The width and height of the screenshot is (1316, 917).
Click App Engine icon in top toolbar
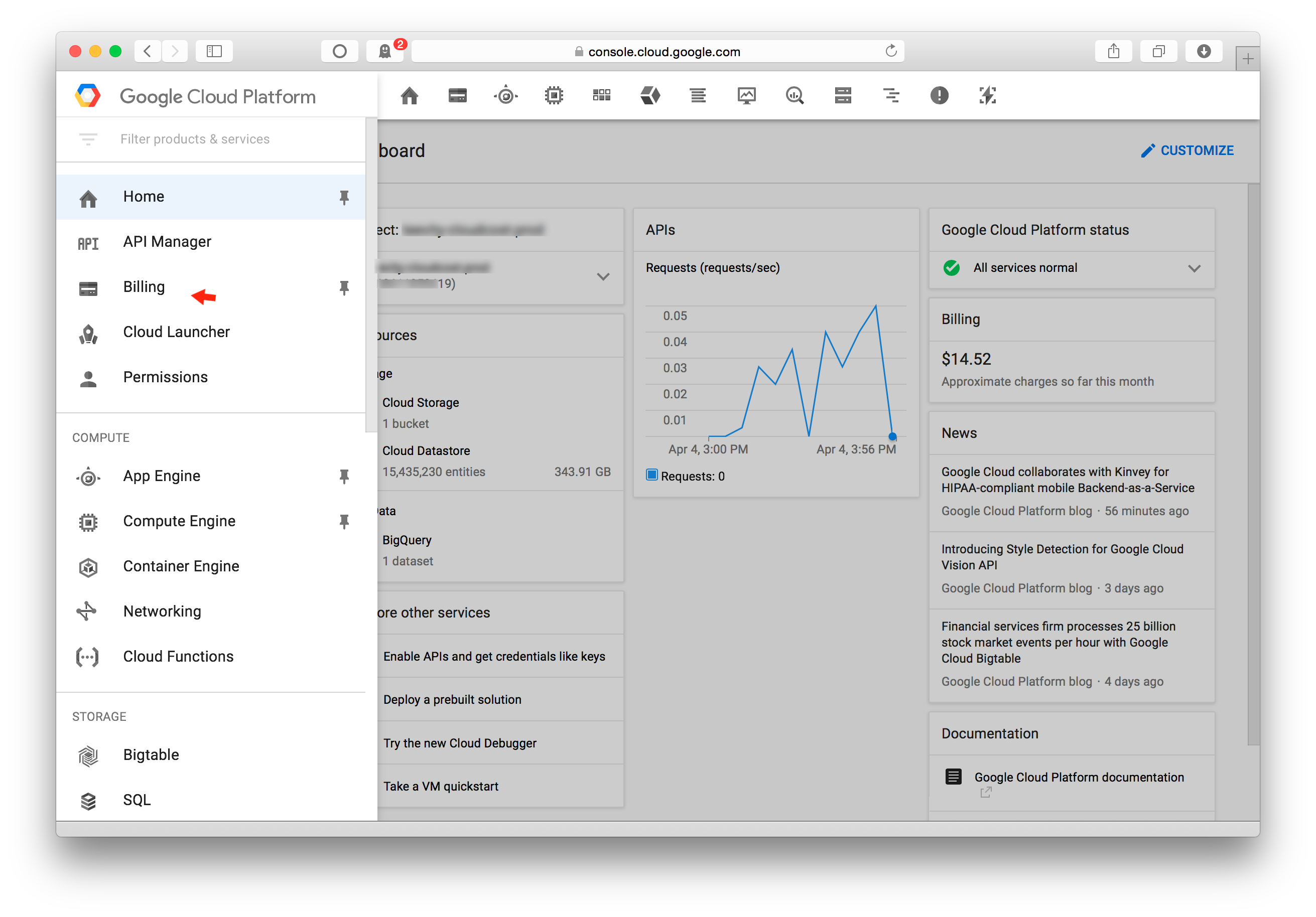coord(505,96)
